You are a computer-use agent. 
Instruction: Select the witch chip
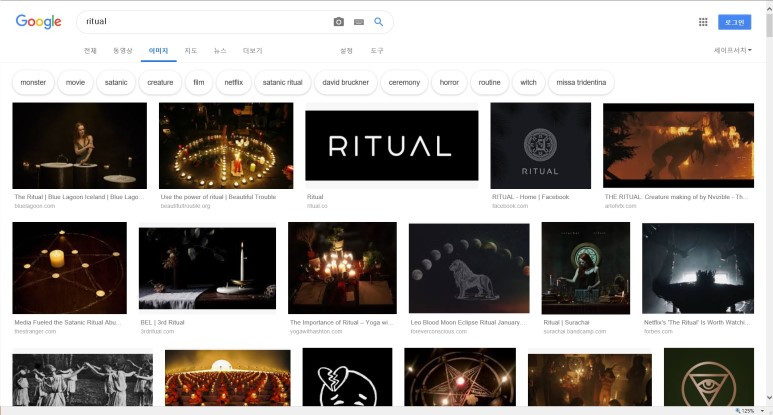point(528,82)
